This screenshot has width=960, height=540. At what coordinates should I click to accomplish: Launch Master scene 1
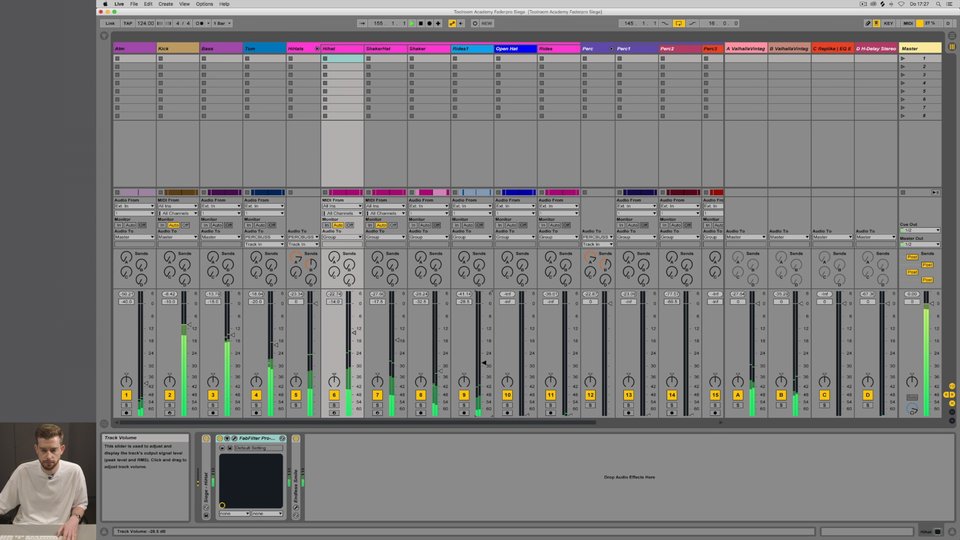(x=902, y=59)
